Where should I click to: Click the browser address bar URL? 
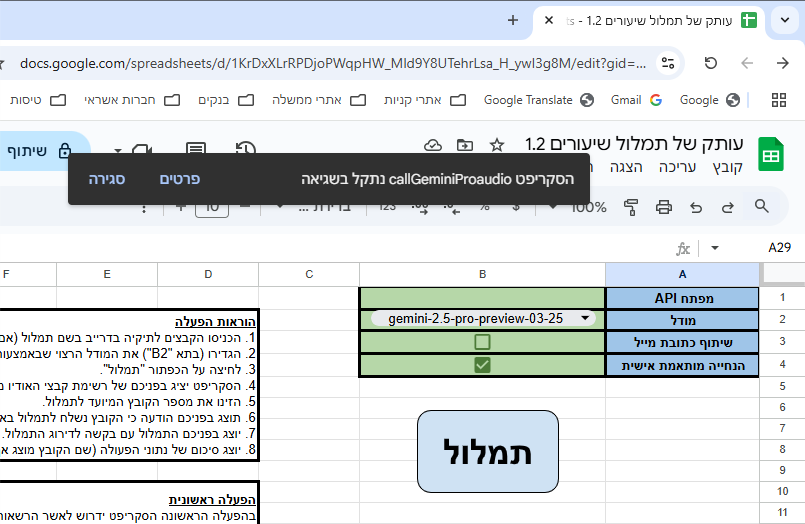(x=333, y=64)
